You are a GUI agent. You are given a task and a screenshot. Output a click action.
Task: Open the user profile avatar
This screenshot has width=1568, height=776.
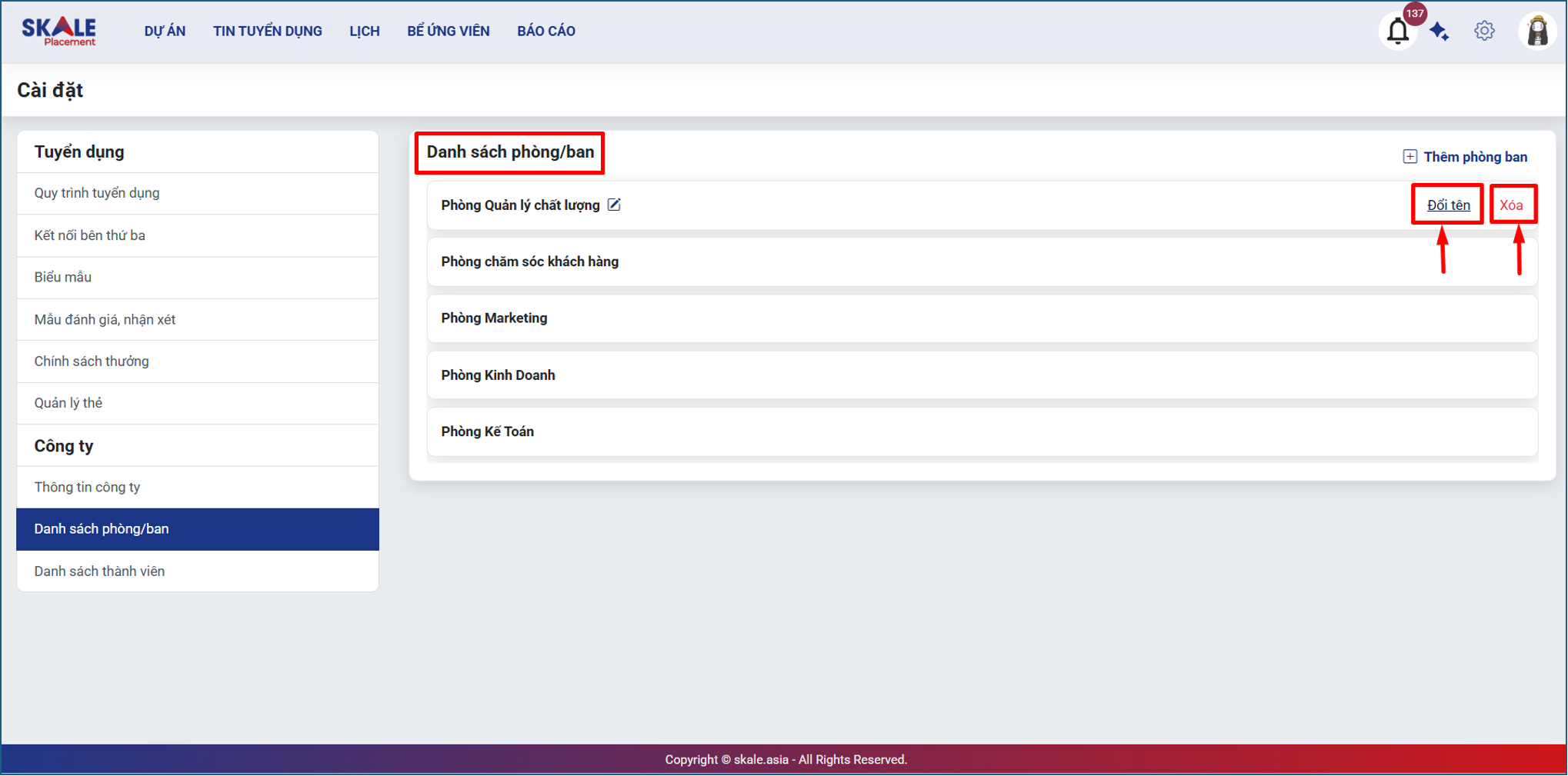click(1536, 32)
